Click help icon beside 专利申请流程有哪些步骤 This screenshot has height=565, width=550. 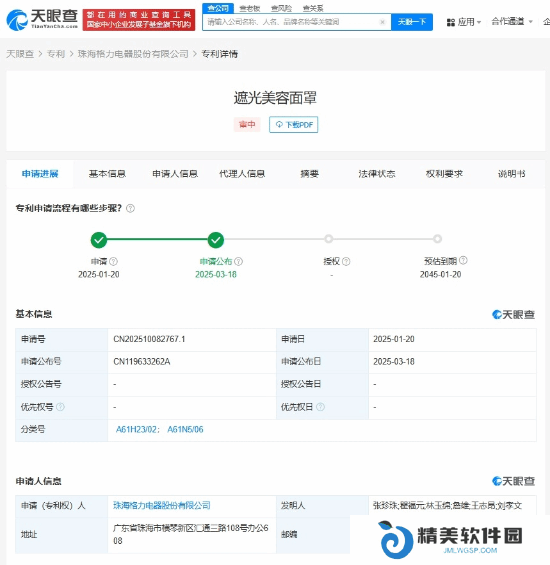coord(130,208)
